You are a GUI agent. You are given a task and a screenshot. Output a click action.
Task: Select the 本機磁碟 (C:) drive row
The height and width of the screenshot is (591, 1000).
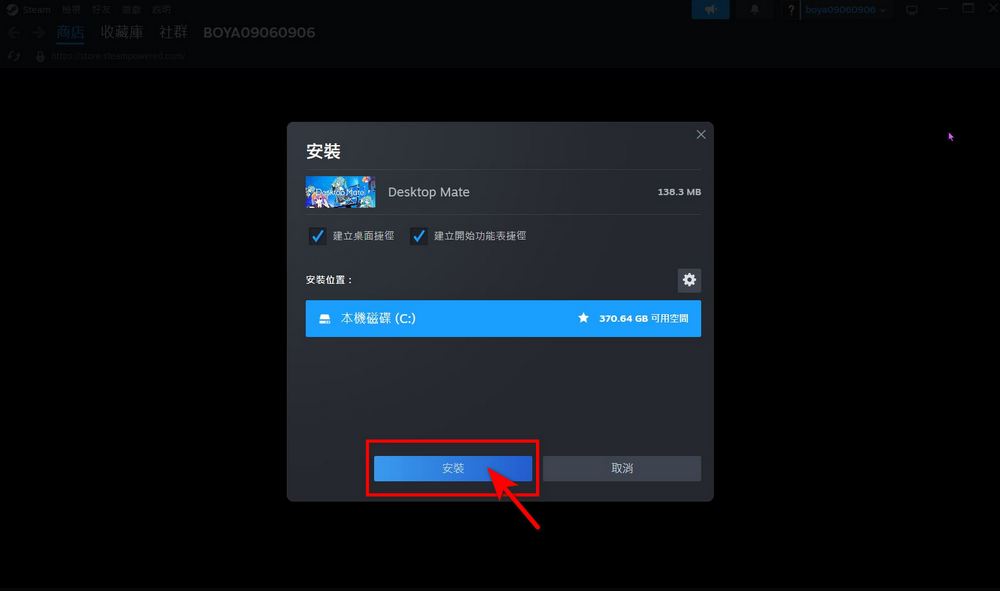pos(503,318)
